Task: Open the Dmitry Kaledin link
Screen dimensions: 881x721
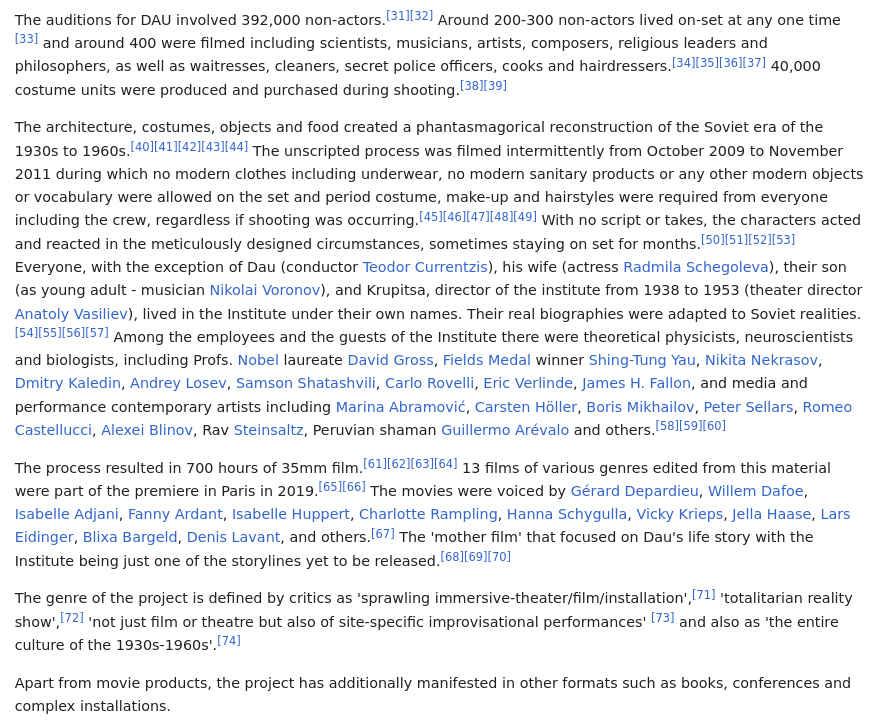Action: tap(67, 383)
